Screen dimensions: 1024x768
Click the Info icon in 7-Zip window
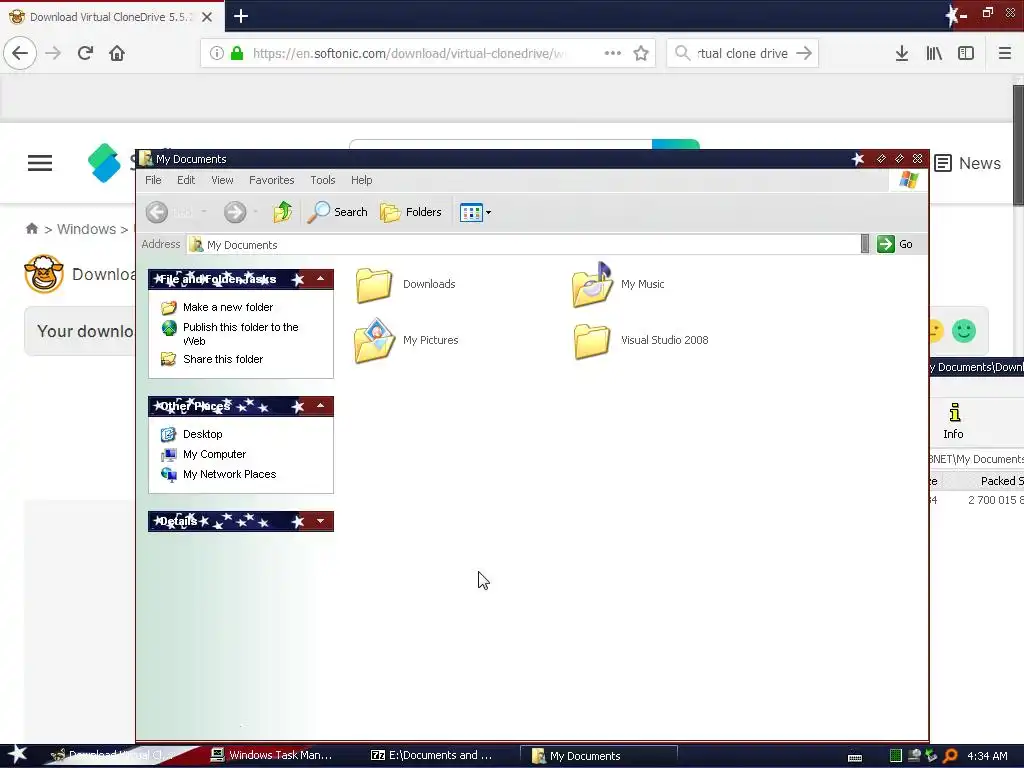pos(953,421)
